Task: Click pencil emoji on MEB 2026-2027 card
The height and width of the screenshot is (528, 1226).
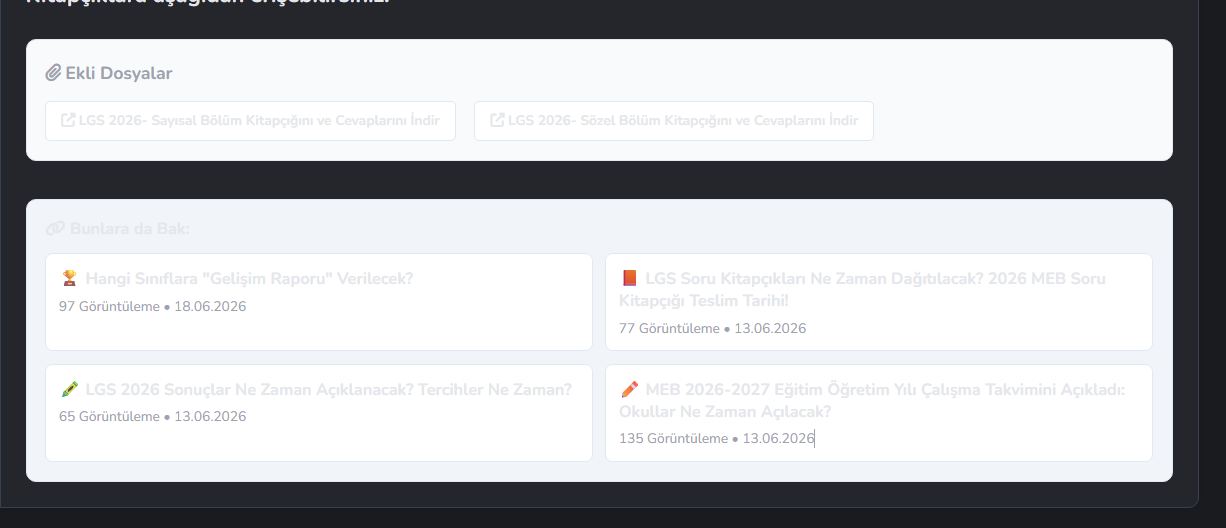Action: tap(629, 389)
